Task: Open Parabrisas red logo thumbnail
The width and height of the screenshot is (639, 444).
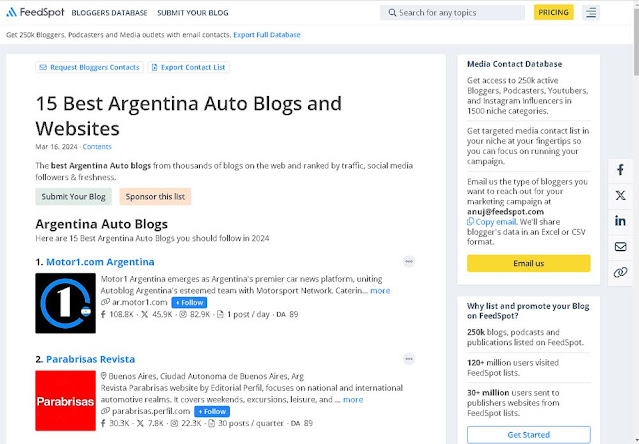Action: 65,400
